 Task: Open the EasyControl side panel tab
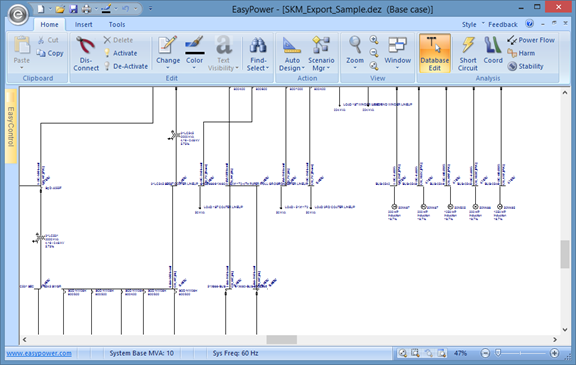tap(11, 126)
